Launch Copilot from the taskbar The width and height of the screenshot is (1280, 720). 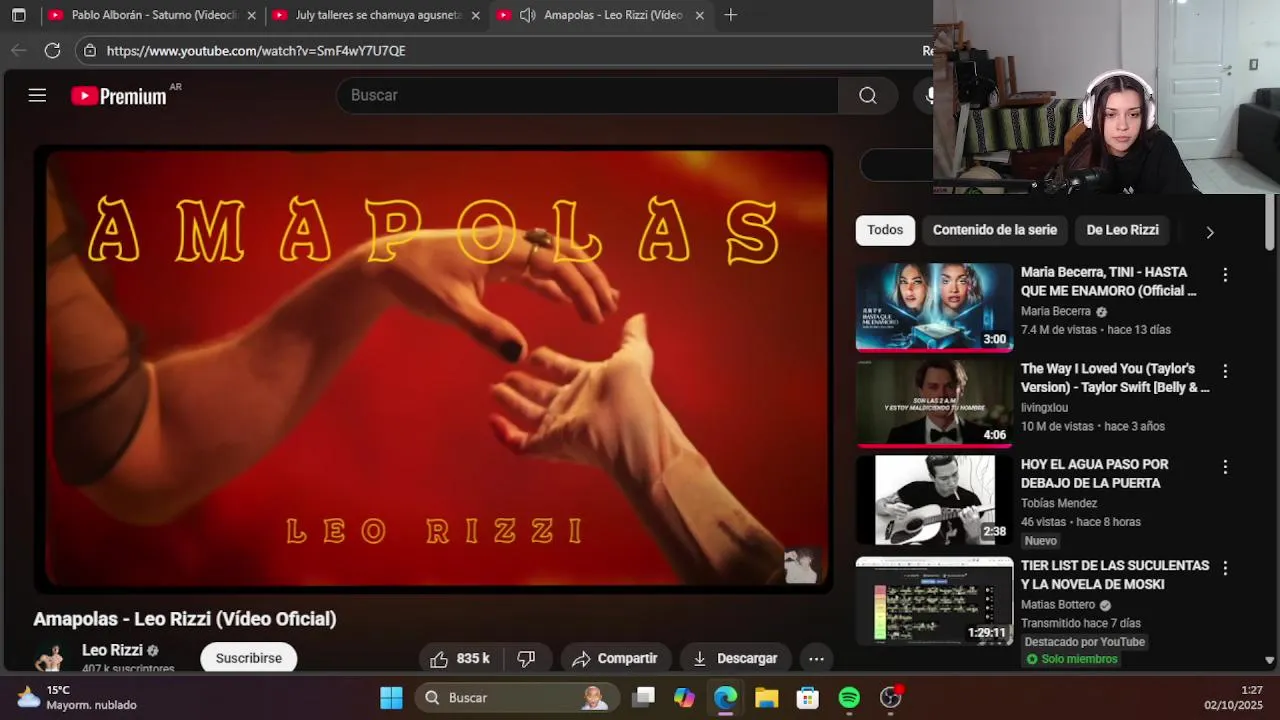684,698
